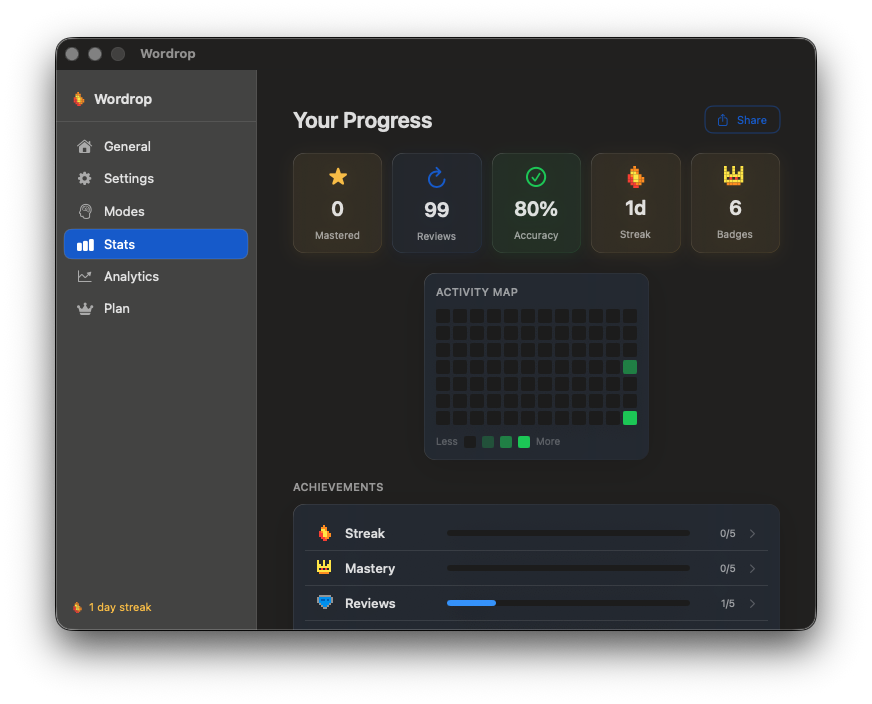This screenshot has width=872, height=704.
Task: Click the share arrow icon
Action: [722, 120]
